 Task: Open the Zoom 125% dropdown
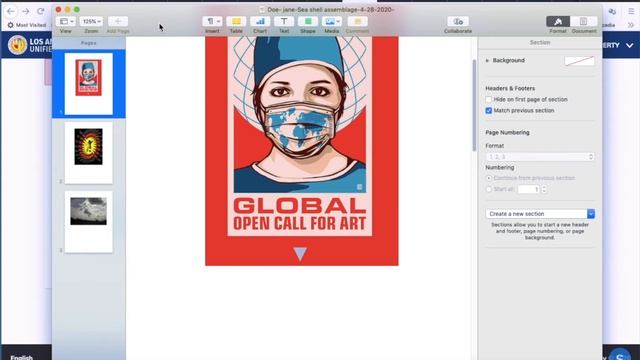point(91,22)
